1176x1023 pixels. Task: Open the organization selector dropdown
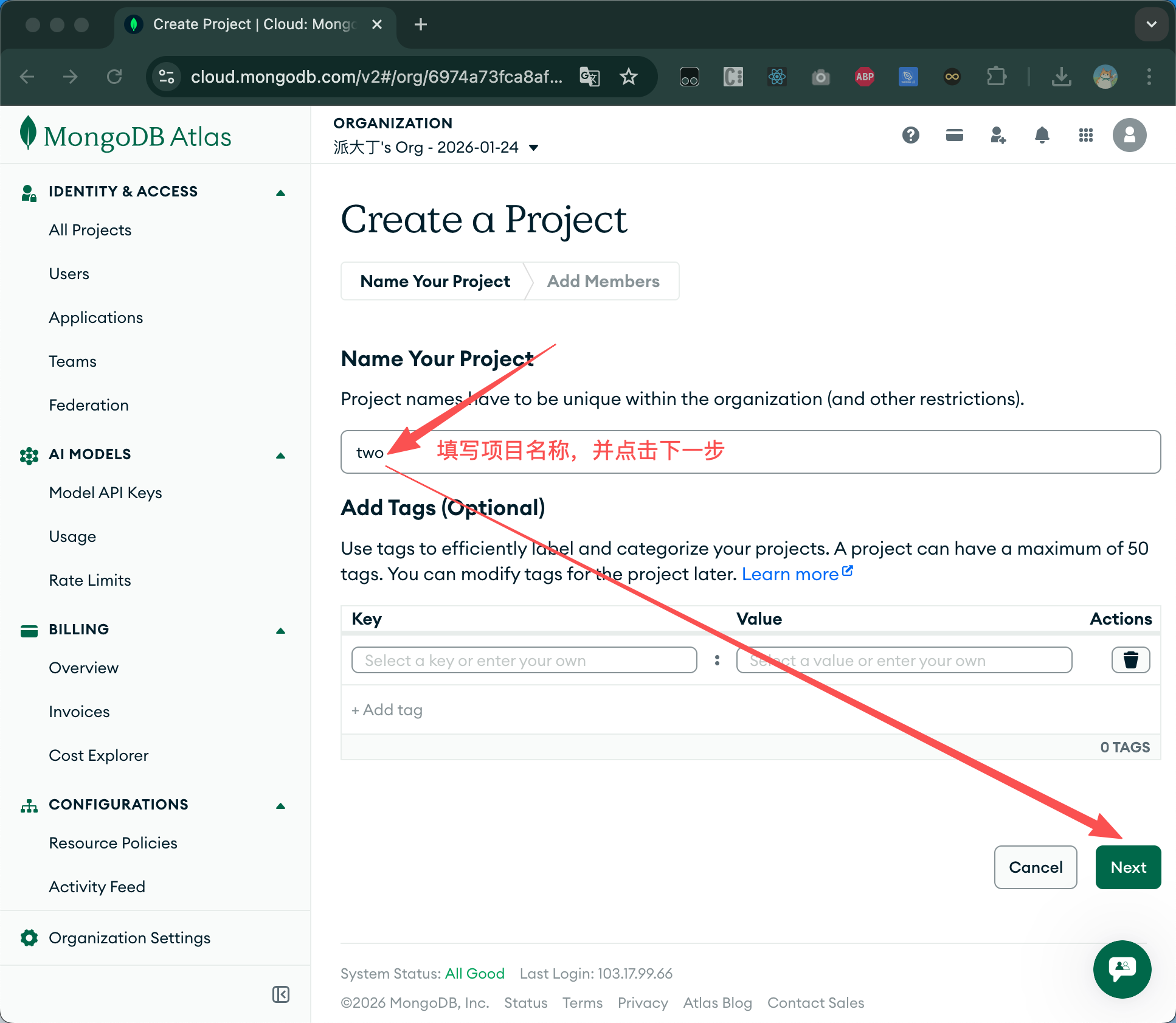pos(533,148)
